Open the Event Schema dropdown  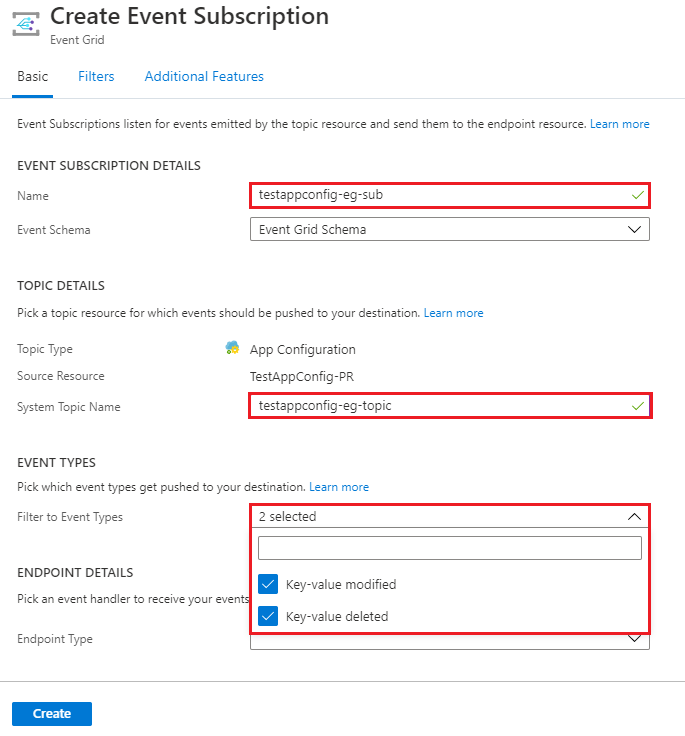point(449,229)
